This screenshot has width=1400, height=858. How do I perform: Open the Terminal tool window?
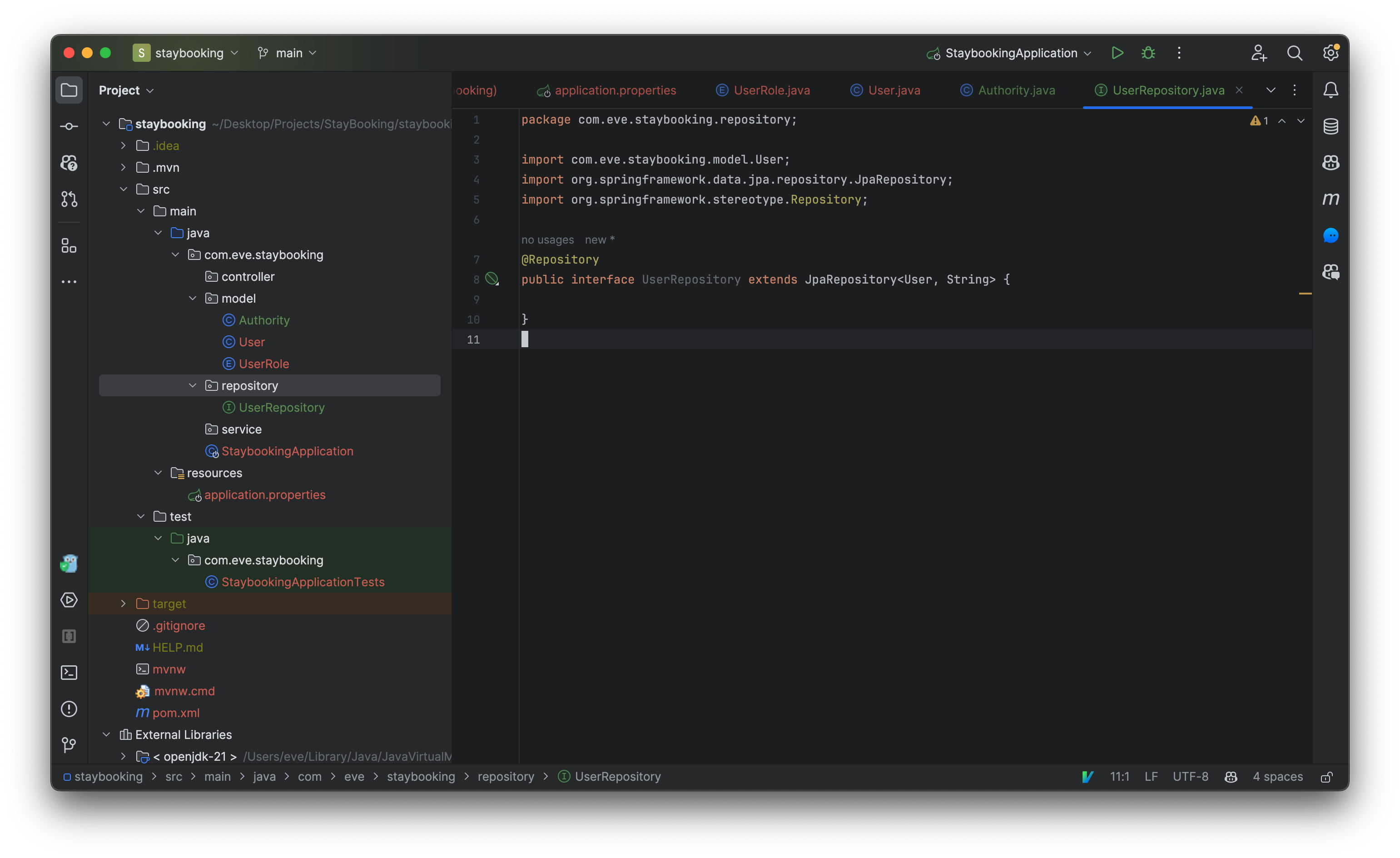(69, 673)
